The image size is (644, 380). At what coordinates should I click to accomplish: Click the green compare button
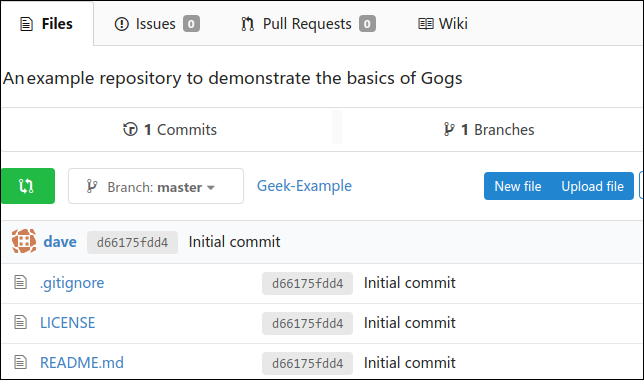(28, 186)
